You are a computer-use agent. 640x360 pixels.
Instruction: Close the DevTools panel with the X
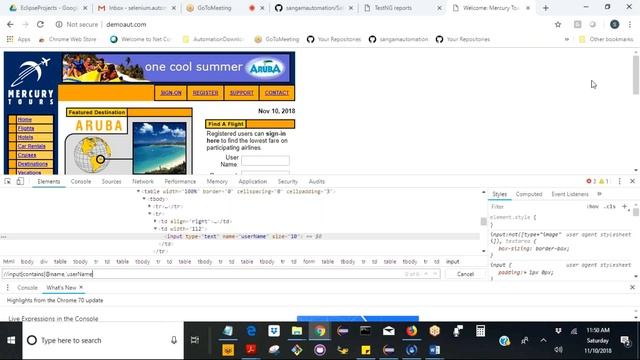click(632, 181)
